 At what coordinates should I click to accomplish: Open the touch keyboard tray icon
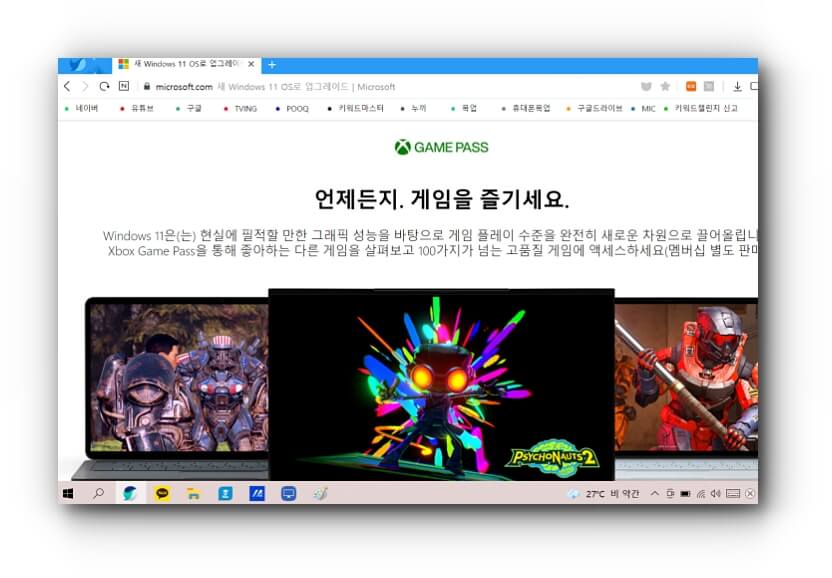(733, 494)
